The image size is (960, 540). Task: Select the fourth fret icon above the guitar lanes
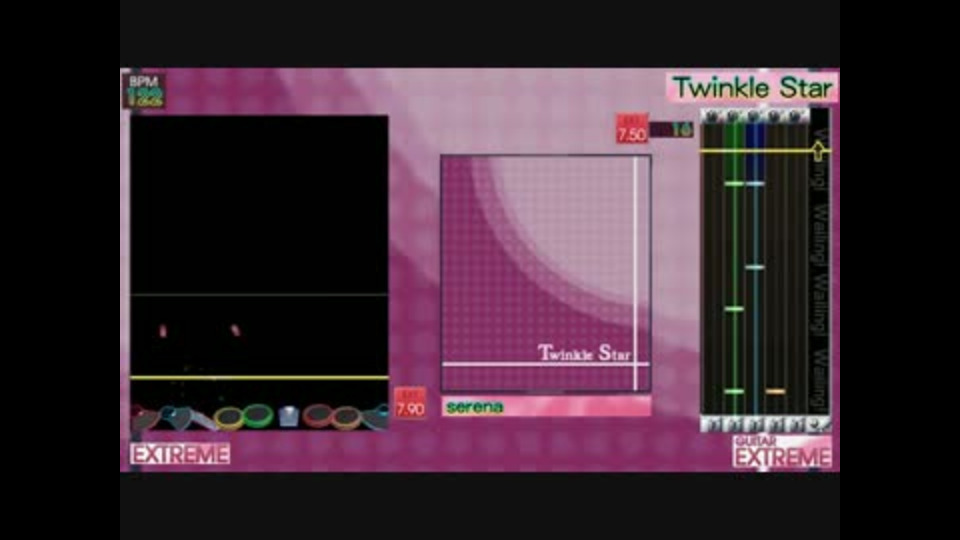(x=774, y=116)
